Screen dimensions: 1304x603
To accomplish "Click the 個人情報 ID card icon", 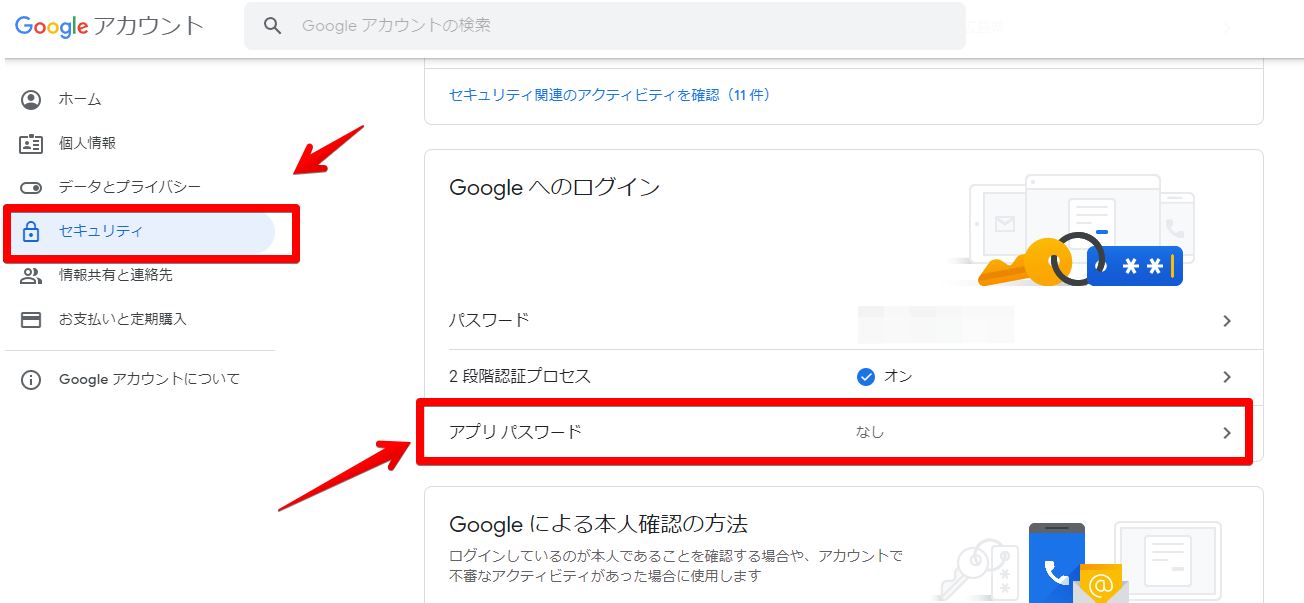I will pos(32,143).
